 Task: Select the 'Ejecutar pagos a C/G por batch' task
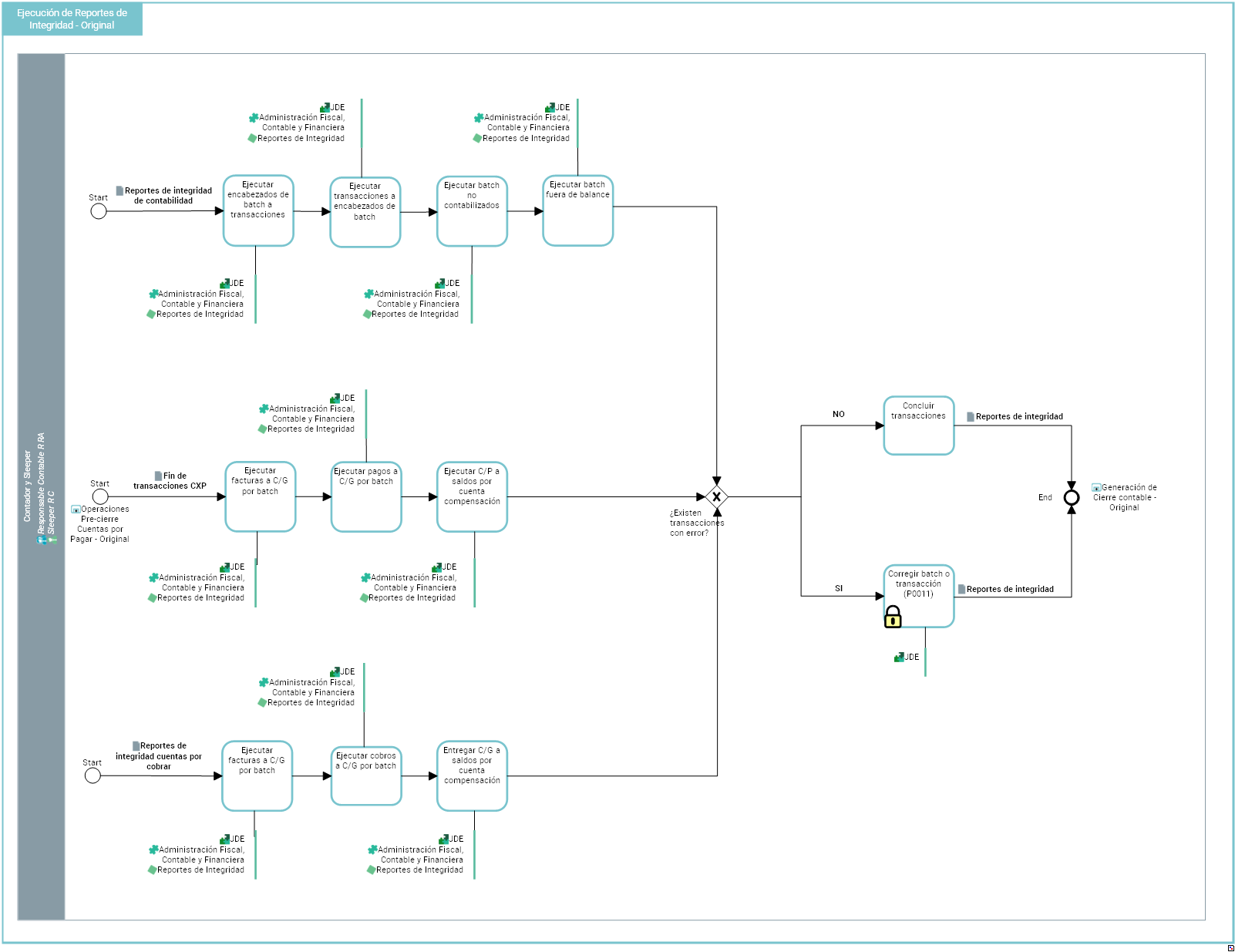tap(366, 497)
